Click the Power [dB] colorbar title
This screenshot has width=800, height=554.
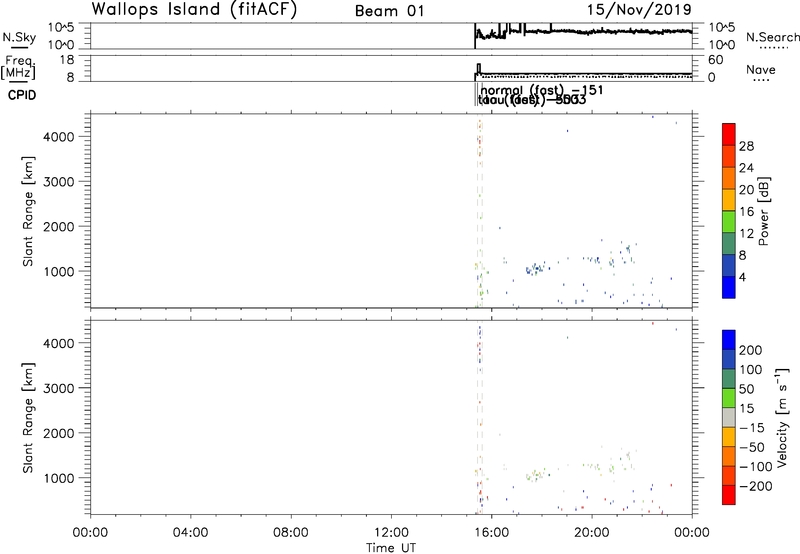[x=763, y=211]
